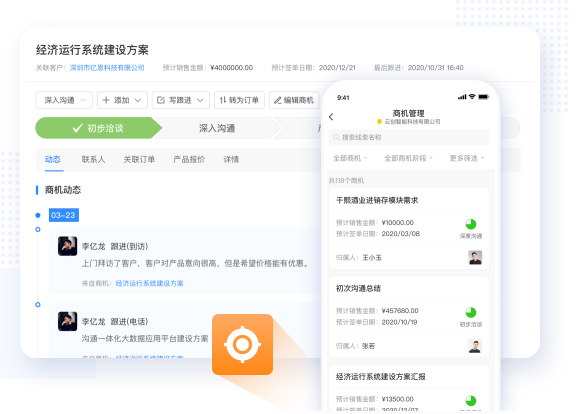Viewport: 576px width, 414px height.
Task: Click 转为订单 button
Action: 239,100
